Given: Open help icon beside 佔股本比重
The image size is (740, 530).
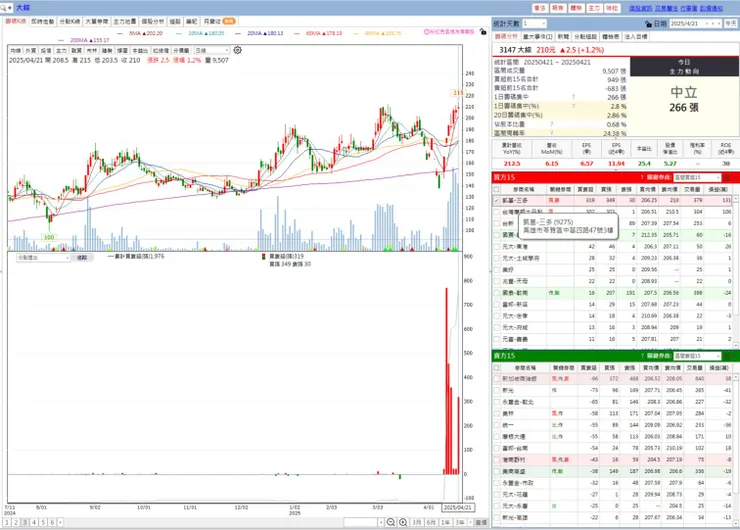Looking at the screenshot, I should pyautogui.click(x=551, y=124).
